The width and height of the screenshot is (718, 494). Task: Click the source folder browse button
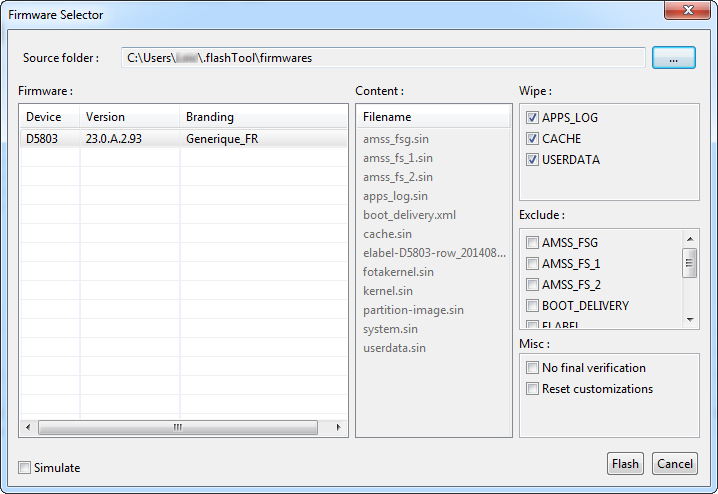tap(673, 58)
